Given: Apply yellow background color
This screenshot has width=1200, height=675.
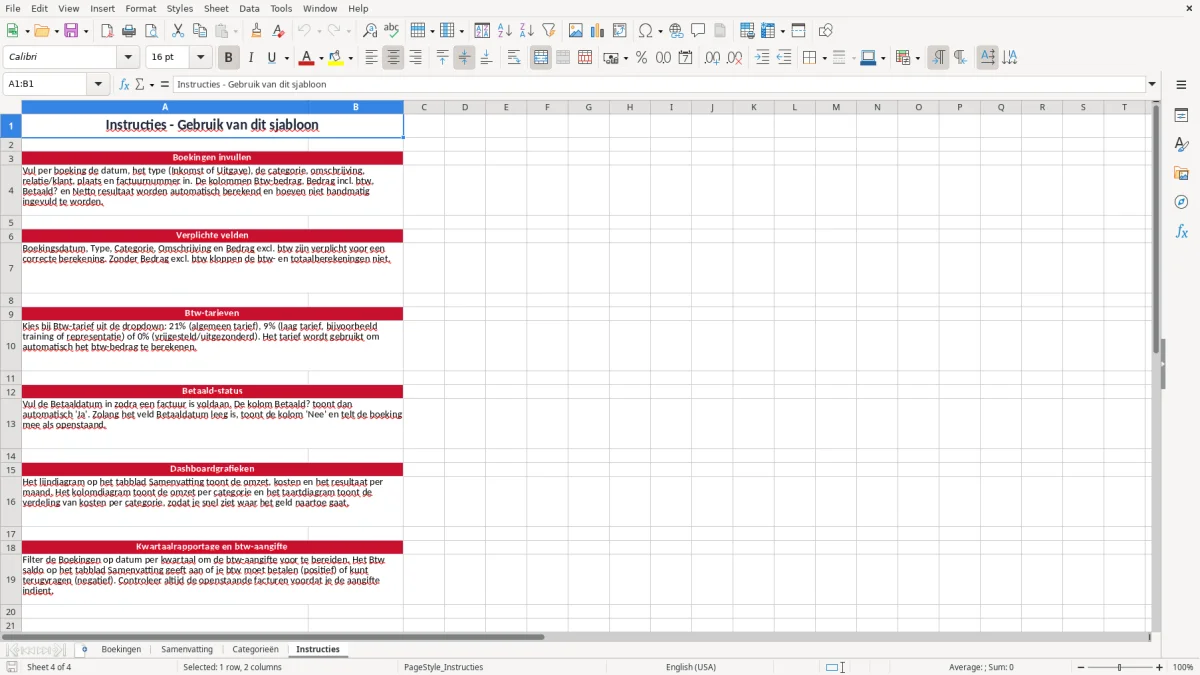Looking at the screenshot, I should pyautogui.click(x=336, y=58).
